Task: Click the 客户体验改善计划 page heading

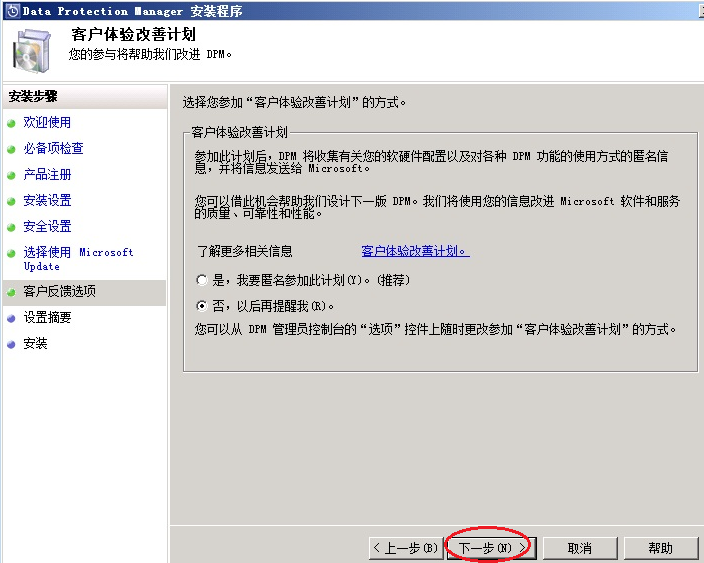Action: point(133,35)
